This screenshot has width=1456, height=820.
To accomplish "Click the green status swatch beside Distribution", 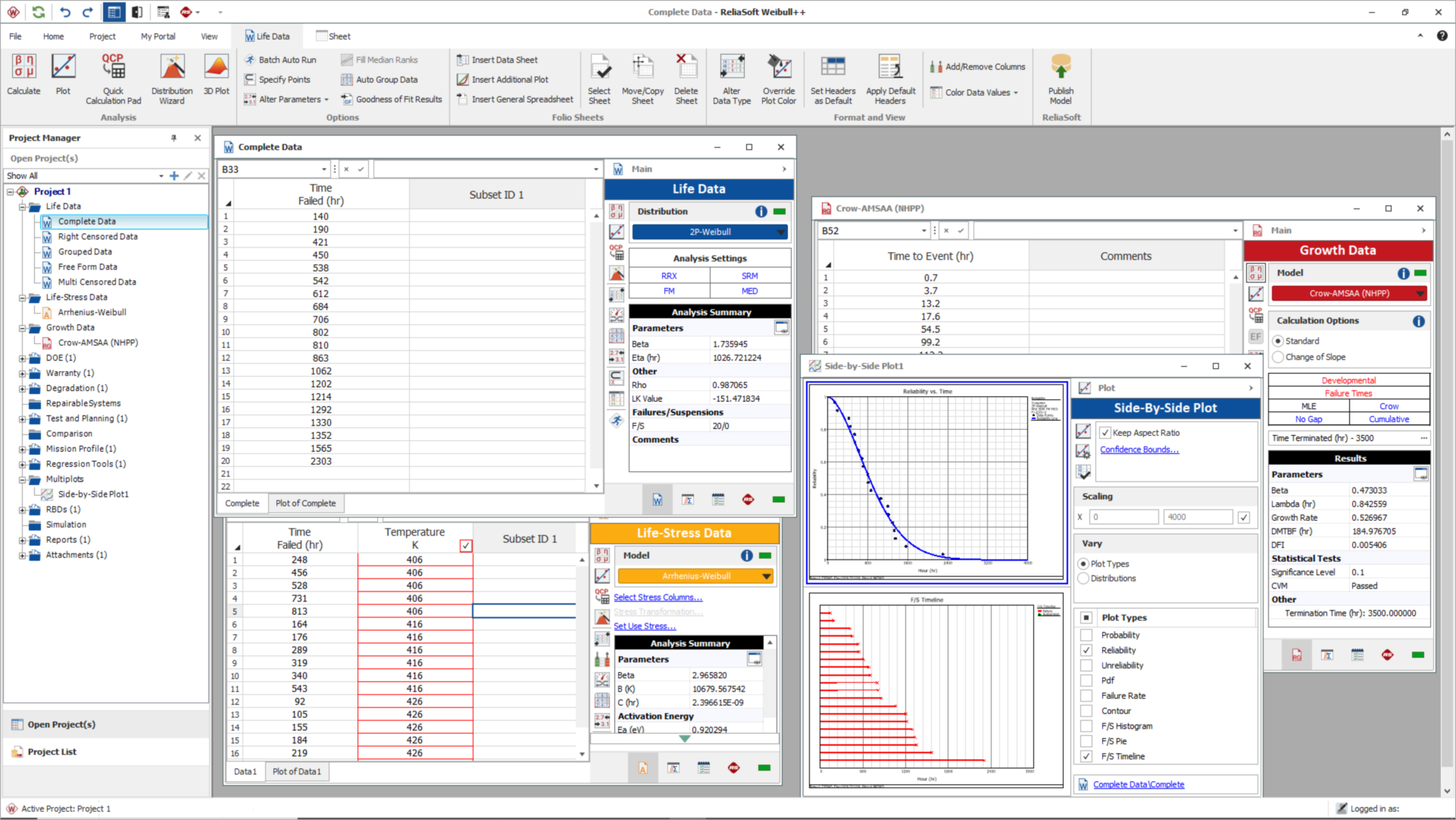I will click(x=780, y=212).
